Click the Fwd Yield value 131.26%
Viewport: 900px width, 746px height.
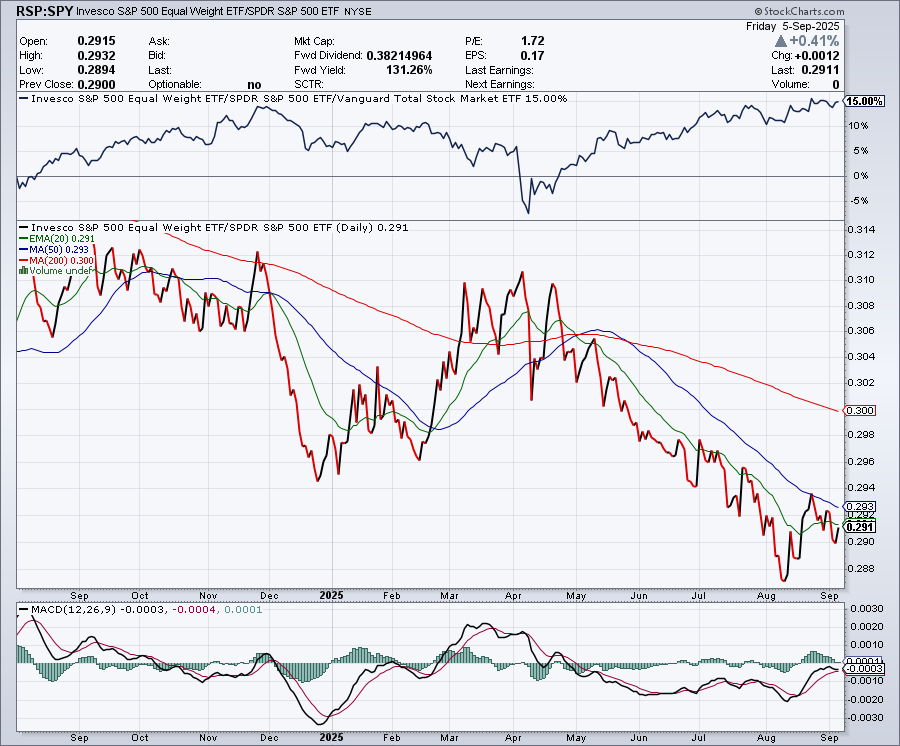(x=409, y=70)
